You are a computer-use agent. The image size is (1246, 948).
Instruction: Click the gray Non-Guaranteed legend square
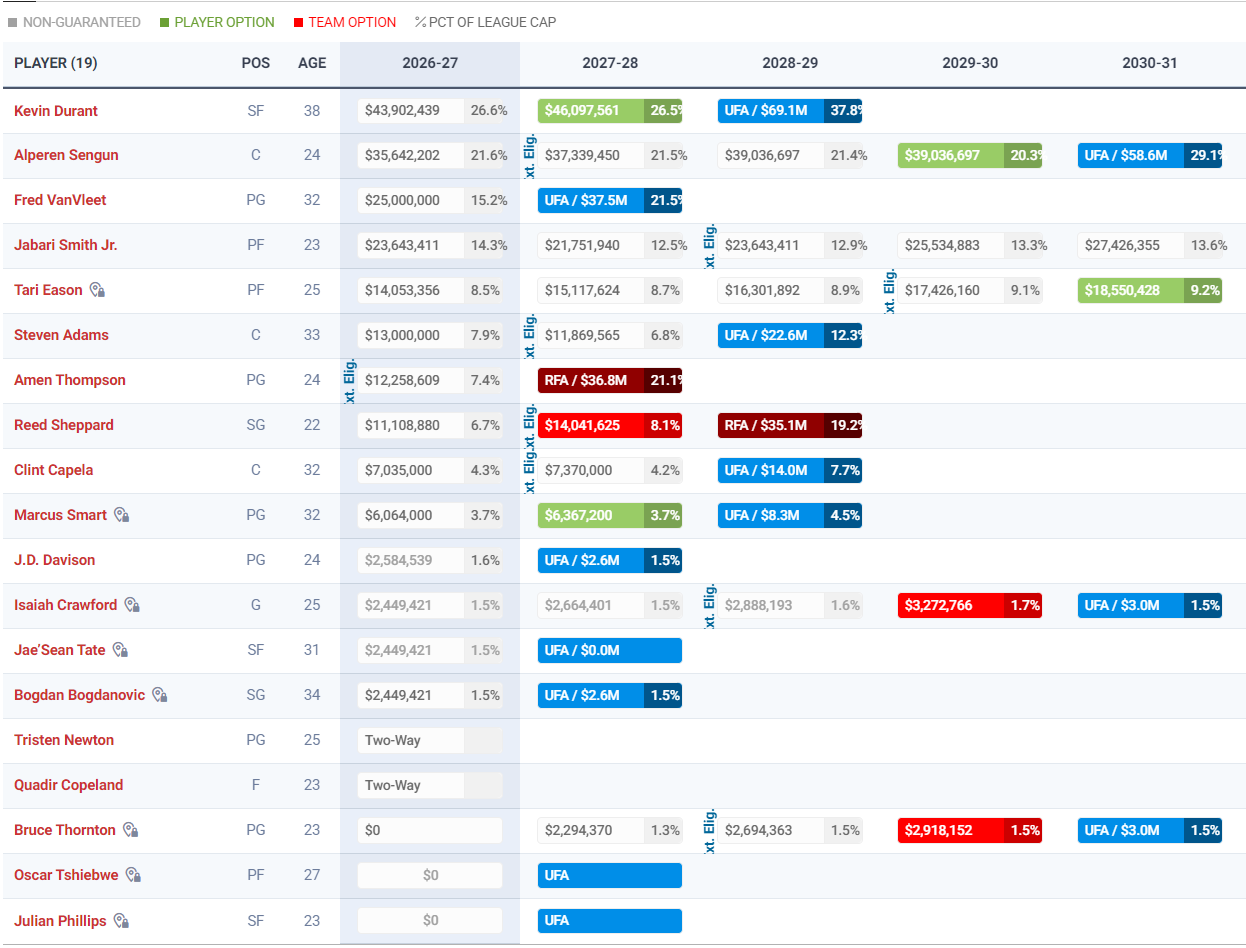[13, 22]
